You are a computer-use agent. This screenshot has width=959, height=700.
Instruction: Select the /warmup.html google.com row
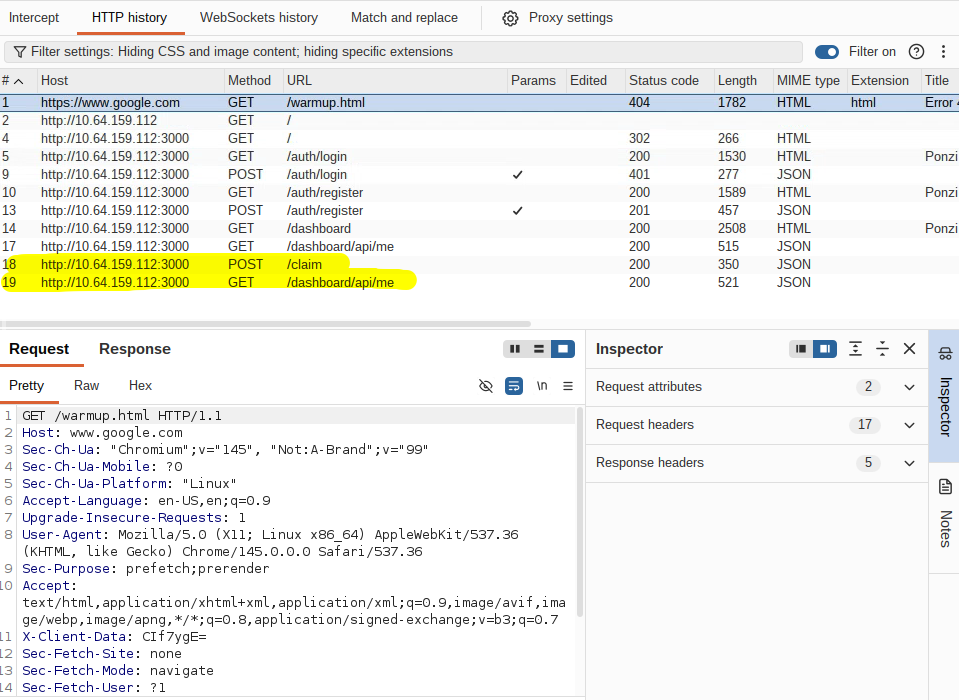coord(480,103)
